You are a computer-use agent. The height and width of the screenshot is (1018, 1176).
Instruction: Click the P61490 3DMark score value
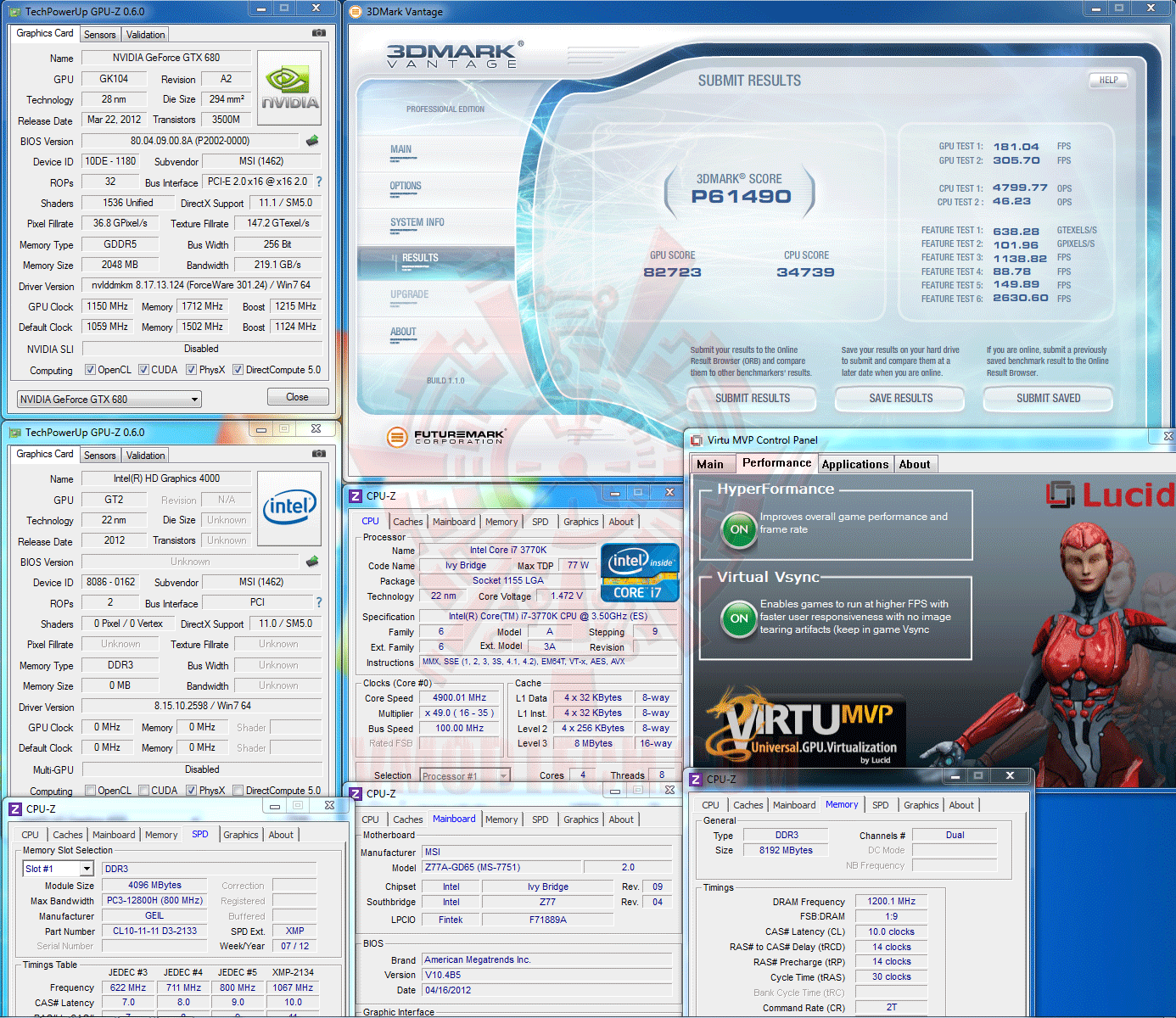point(741,197)
